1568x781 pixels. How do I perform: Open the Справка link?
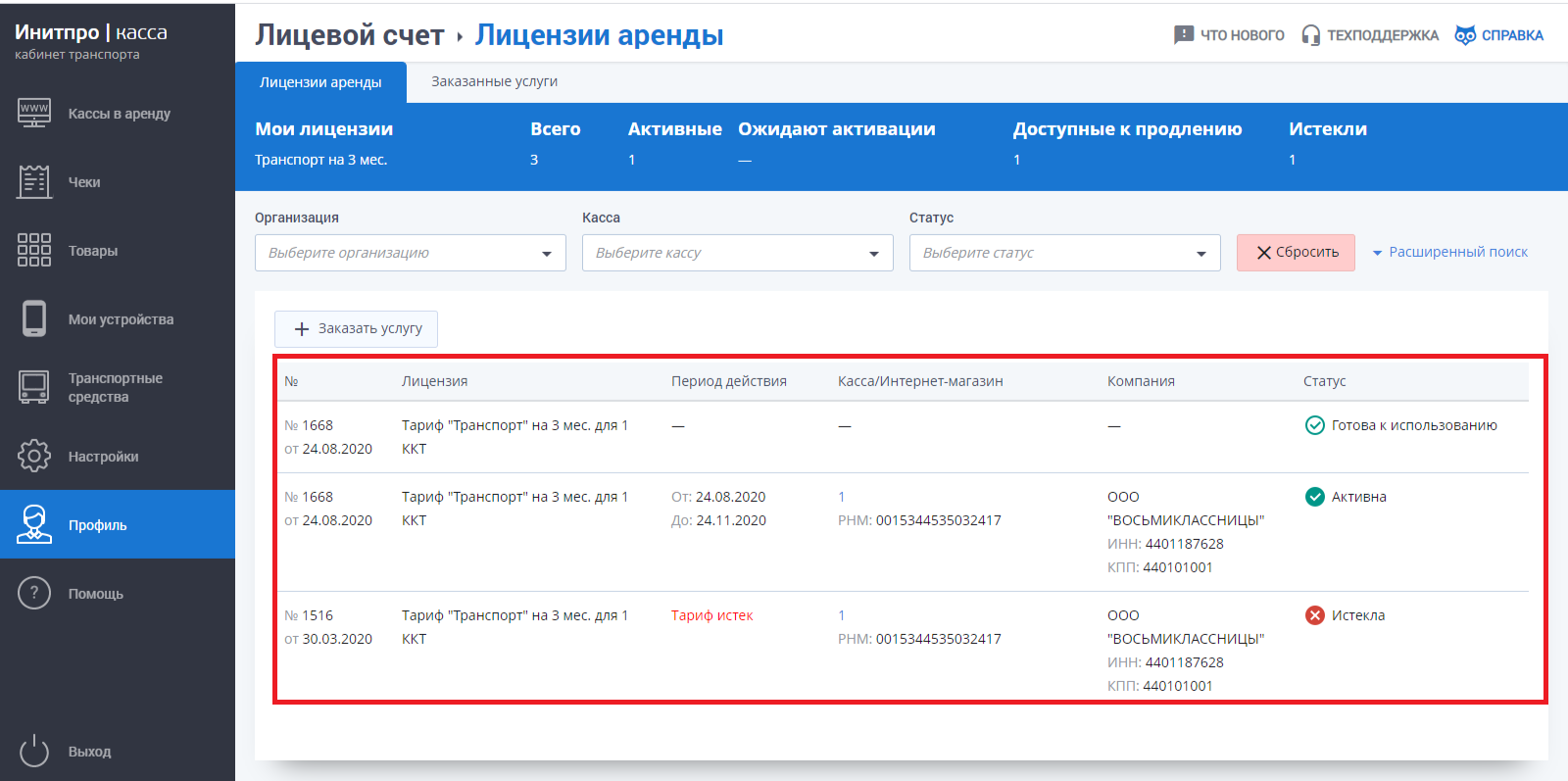click(1499, 35)
